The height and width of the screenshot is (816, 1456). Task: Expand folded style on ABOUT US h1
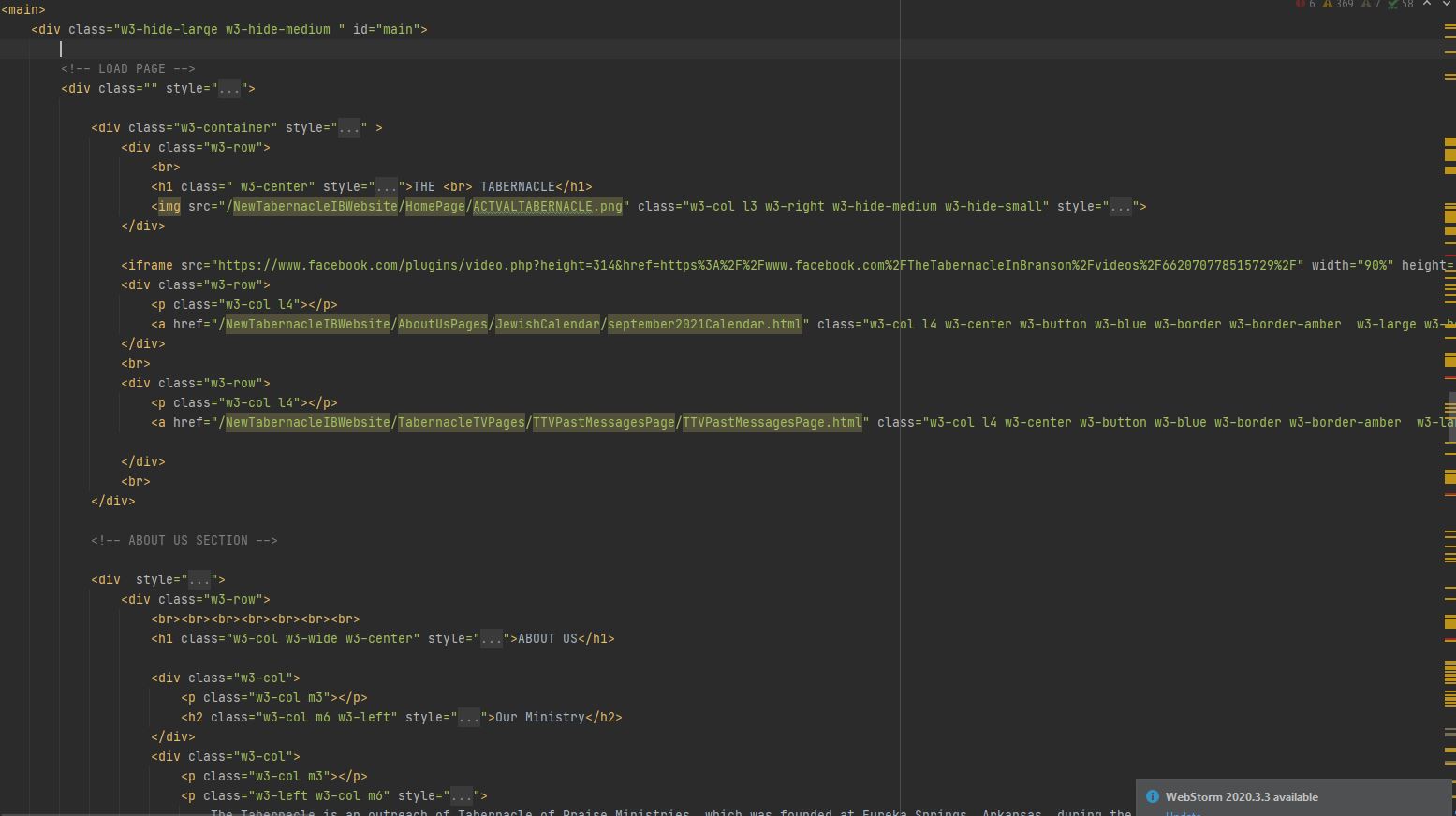(x=492, y=639)
